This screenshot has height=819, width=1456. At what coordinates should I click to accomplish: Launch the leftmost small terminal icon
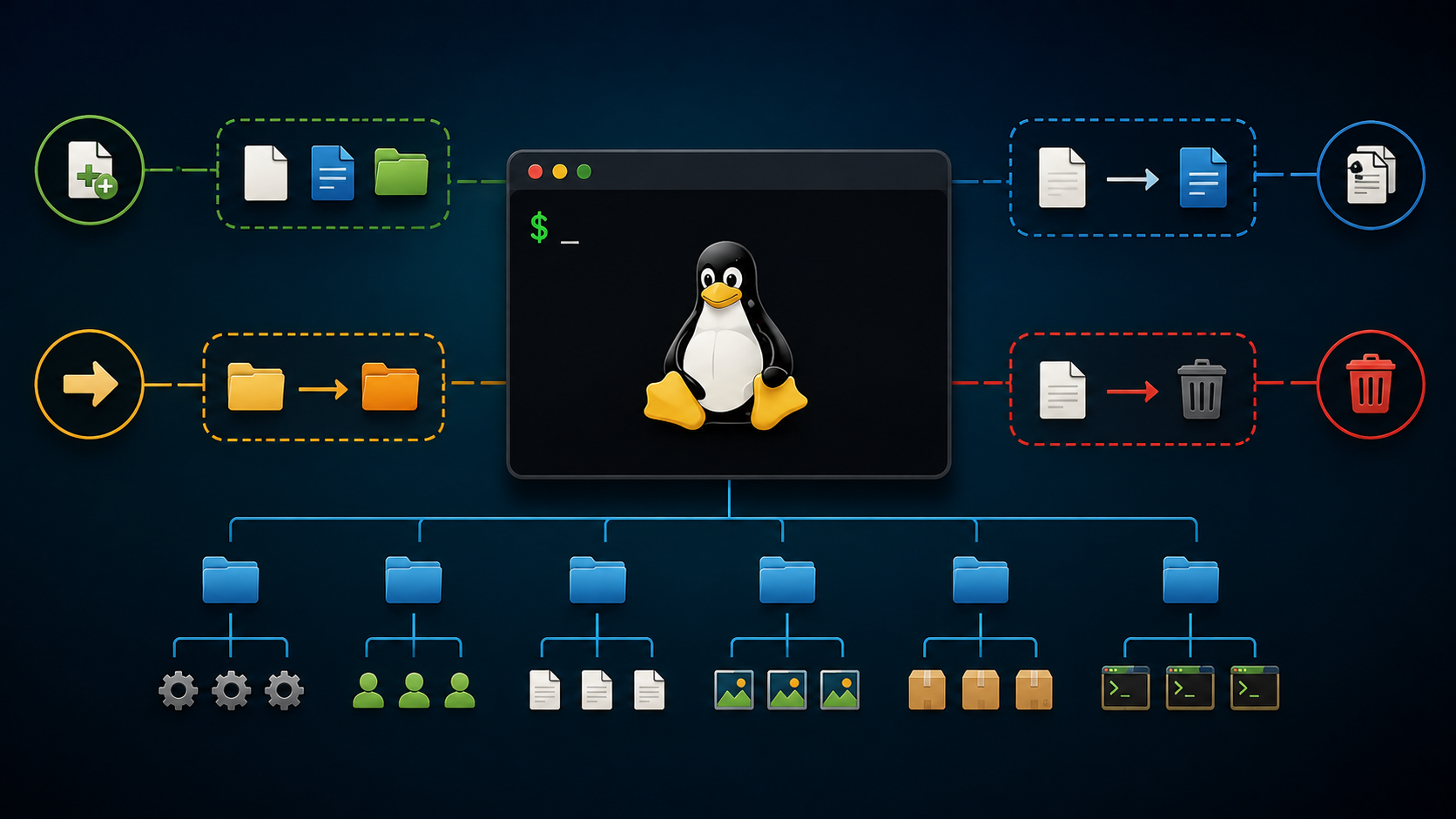pos(1126,688)
